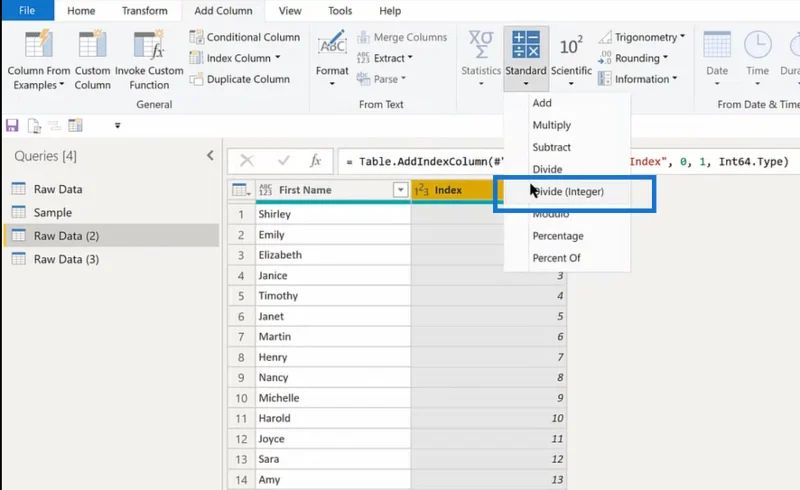Click Index cell with value 13
Screen dimensions: 800x490
[489, 480]
